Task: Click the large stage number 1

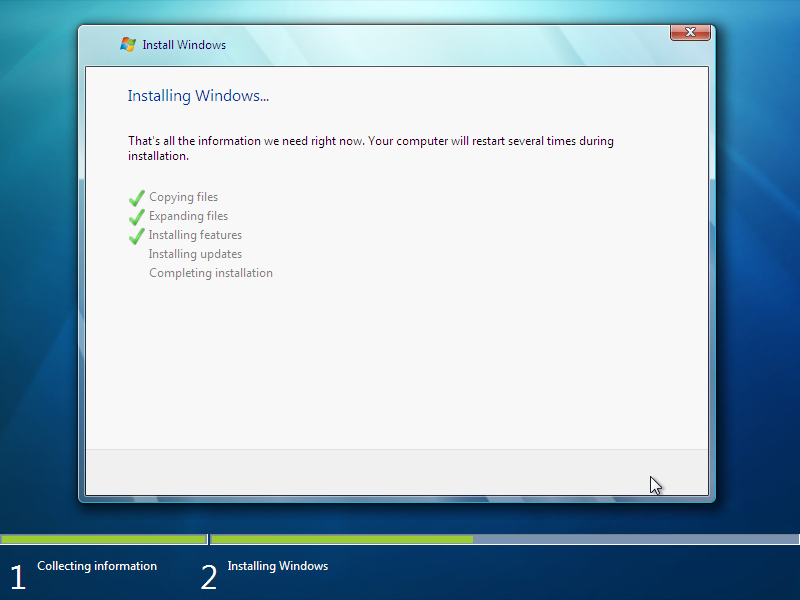Action: [x=18, y=577]
